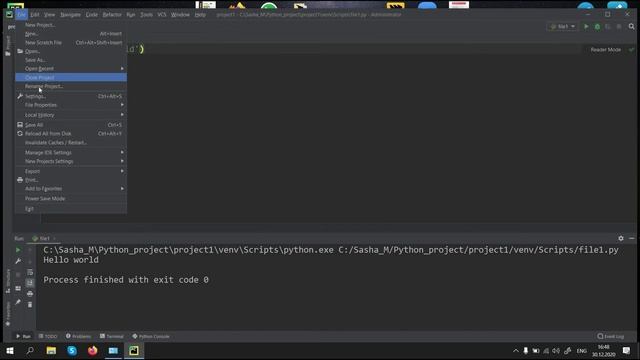This screenshot has width=640, height=360.
Task: Open Firefox from the taskbar
Action: click(x=93, y=351)
